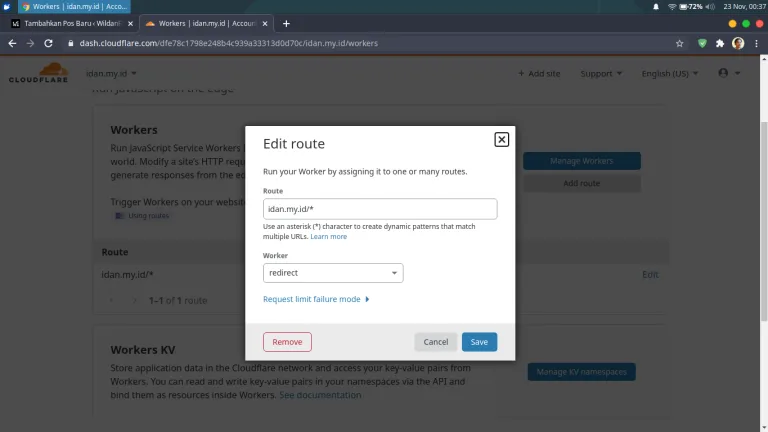Click the Save button
The width and height of the screenshot is (768, 432).
[479, 342]
